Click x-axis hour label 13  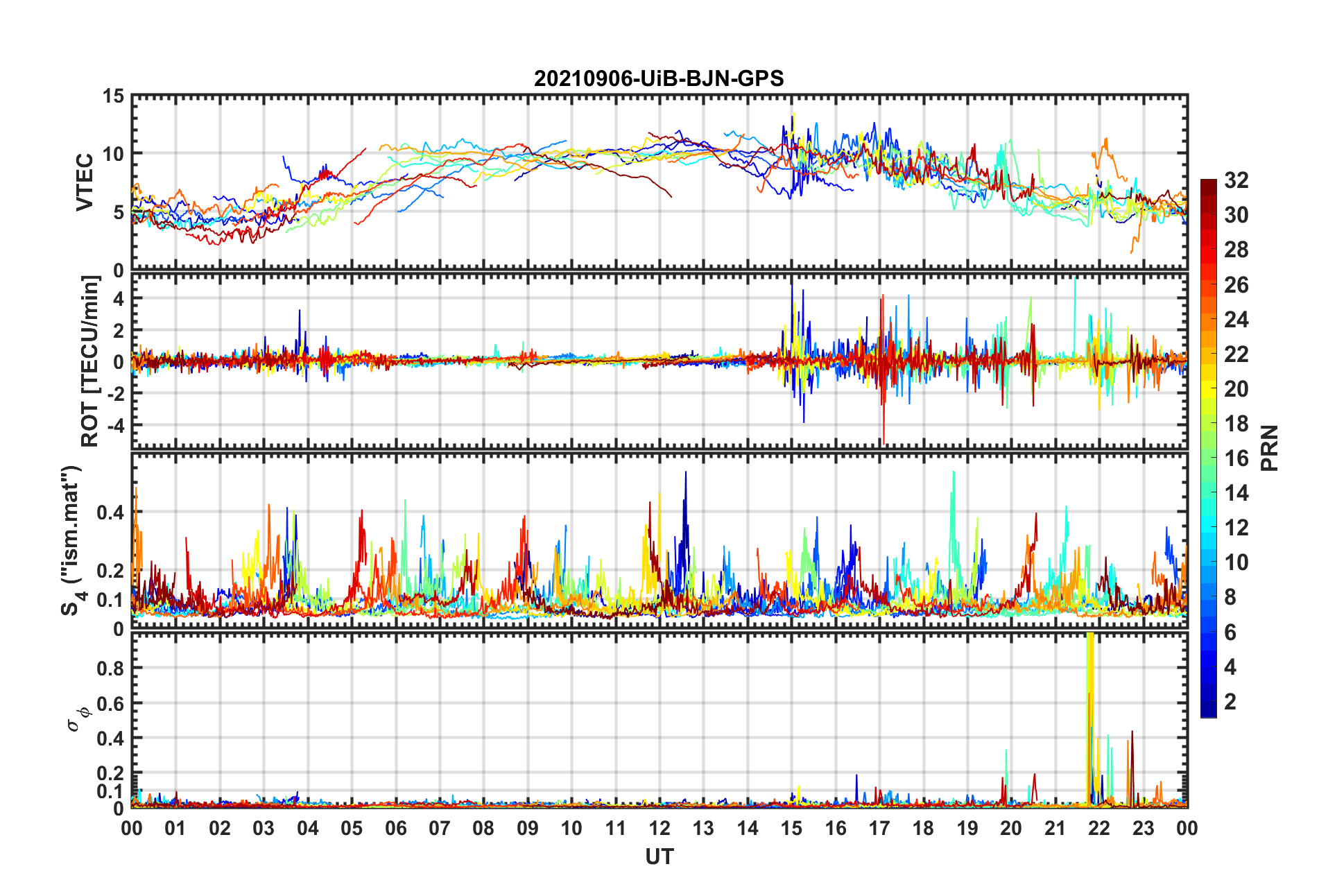coord(703,828)
